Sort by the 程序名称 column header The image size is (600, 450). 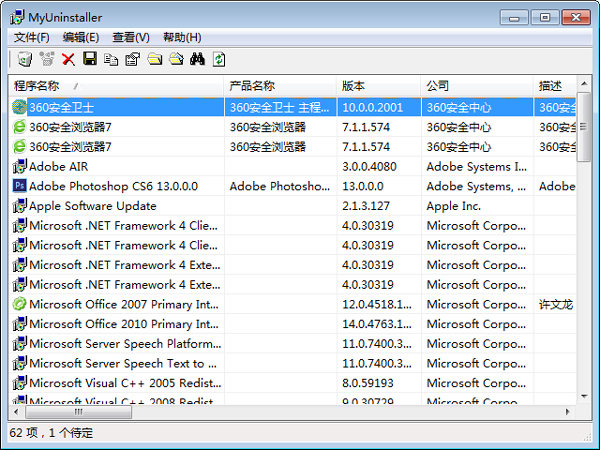tap(116, 86)
